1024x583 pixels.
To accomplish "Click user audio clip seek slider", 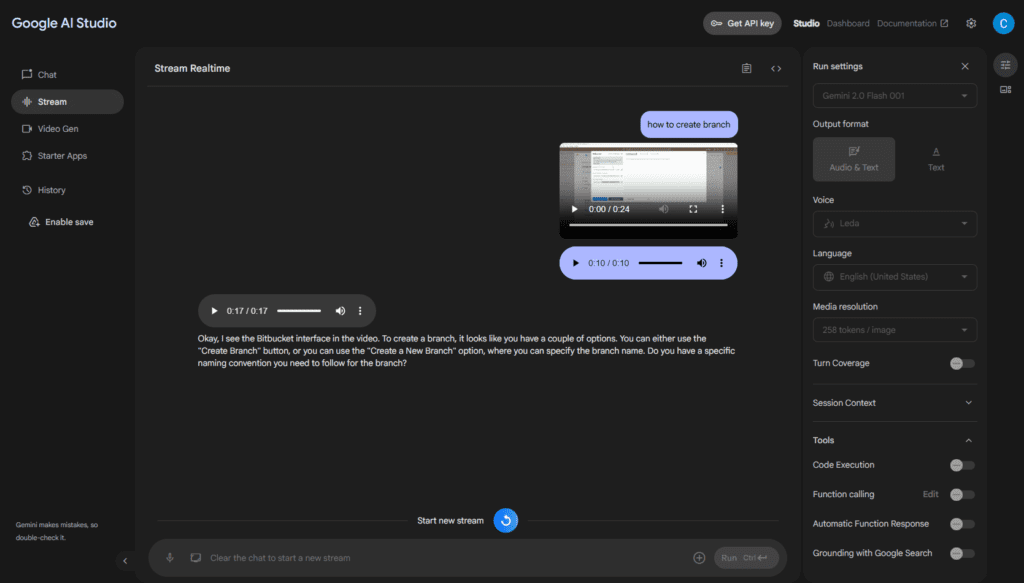I will 660,263.
